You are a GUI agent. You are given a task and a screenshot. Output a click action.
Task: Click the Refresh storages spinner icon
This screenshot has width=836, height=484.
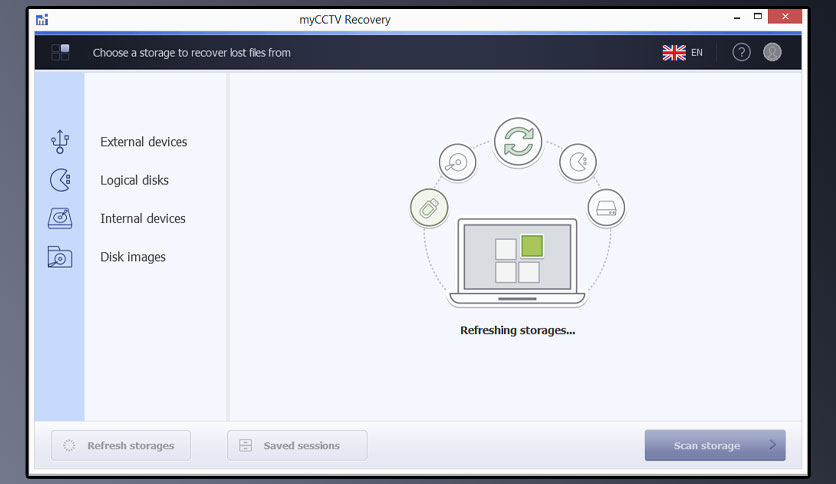coord(69,446)
